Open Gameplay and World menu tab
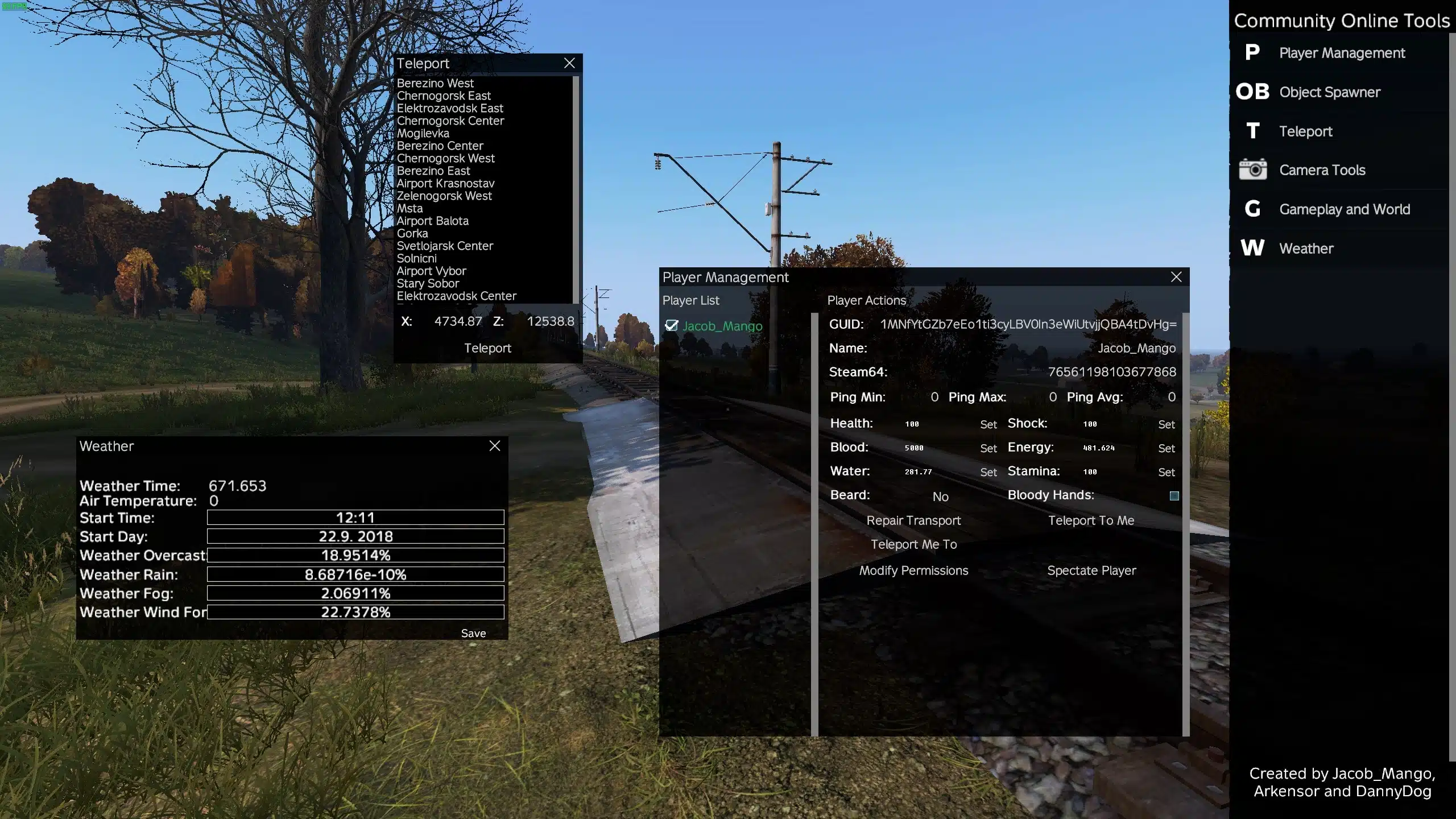The image size is (1456, 819). (1345, 208)
